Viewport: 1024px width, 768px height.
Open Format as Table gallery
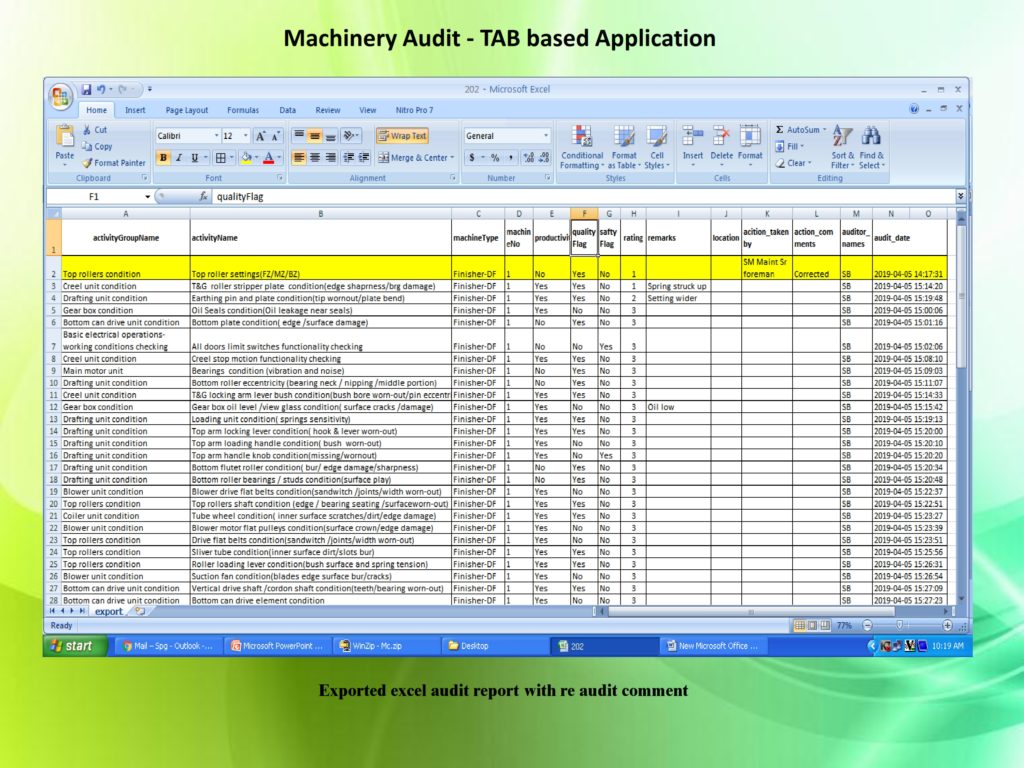[624, 147]
